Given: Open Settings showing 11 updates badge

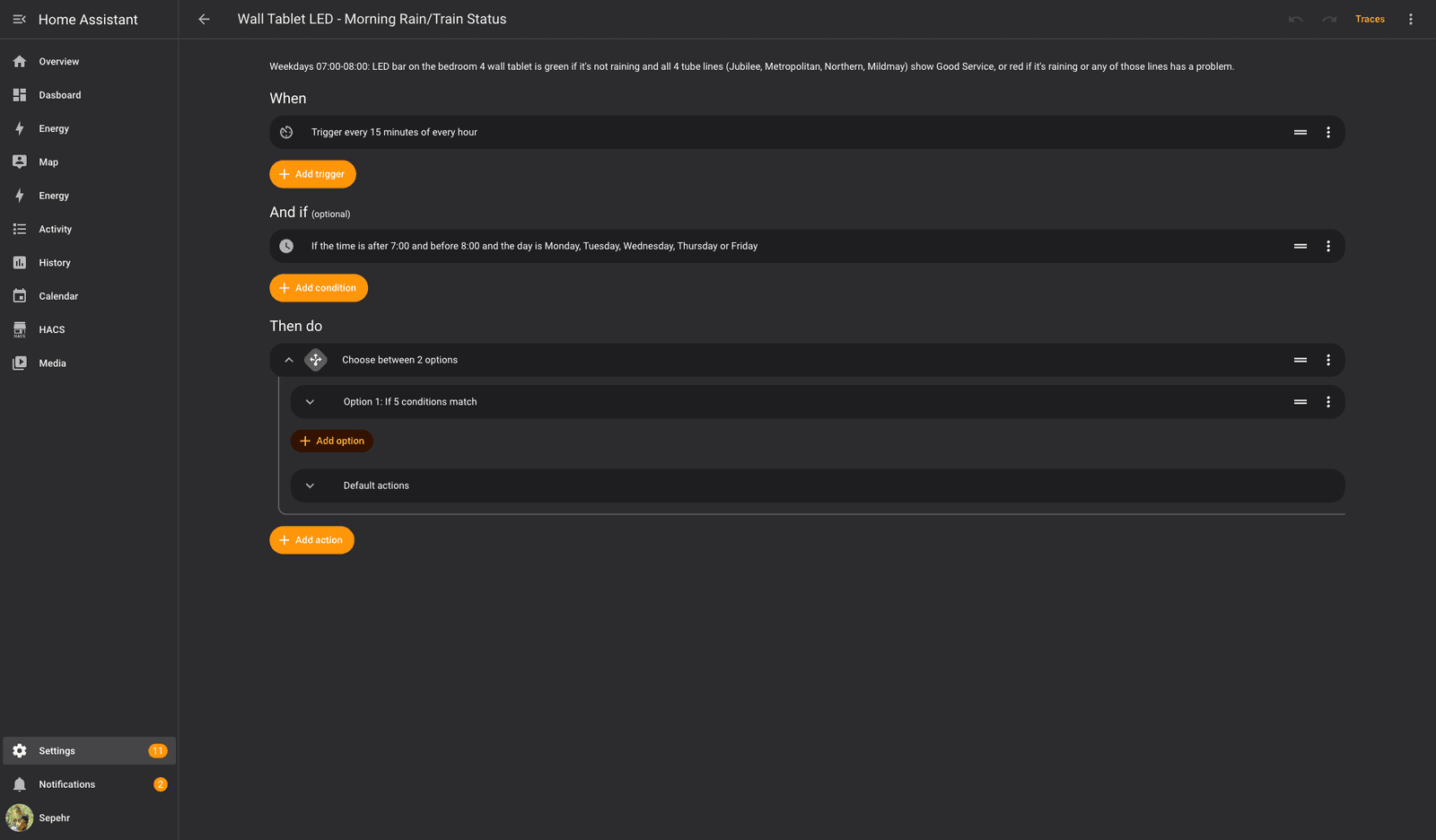Looking at the screenshot, I should tap(89, 750).
